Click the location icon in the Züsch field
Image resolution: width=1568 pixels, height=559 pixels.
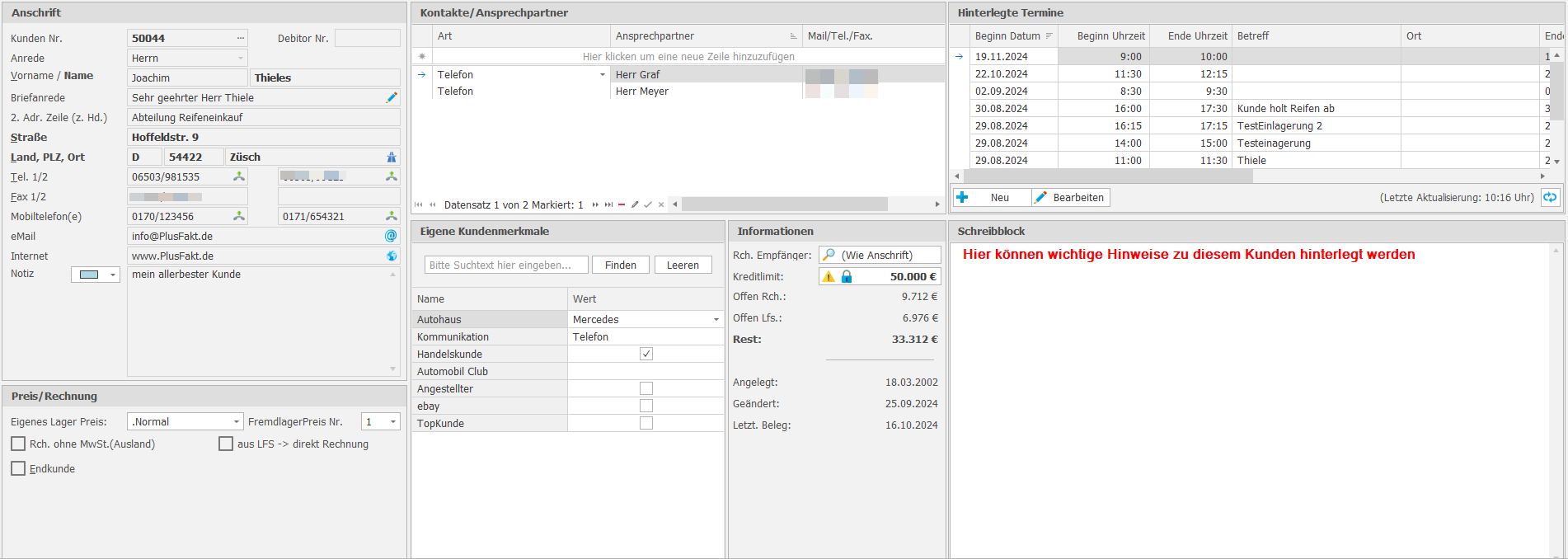click(x=392, y=157)
